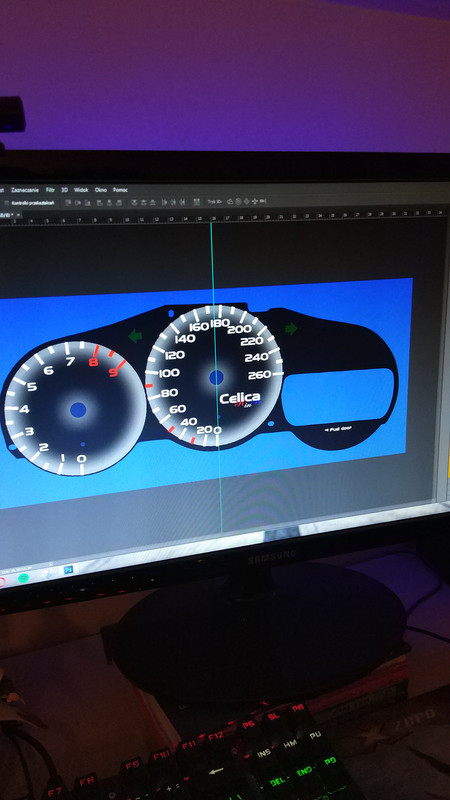Viewport: 450px width, 800px height.
Task: Click the distribute left edges icon
Action: pyautogui.click(x=164, y=202)
